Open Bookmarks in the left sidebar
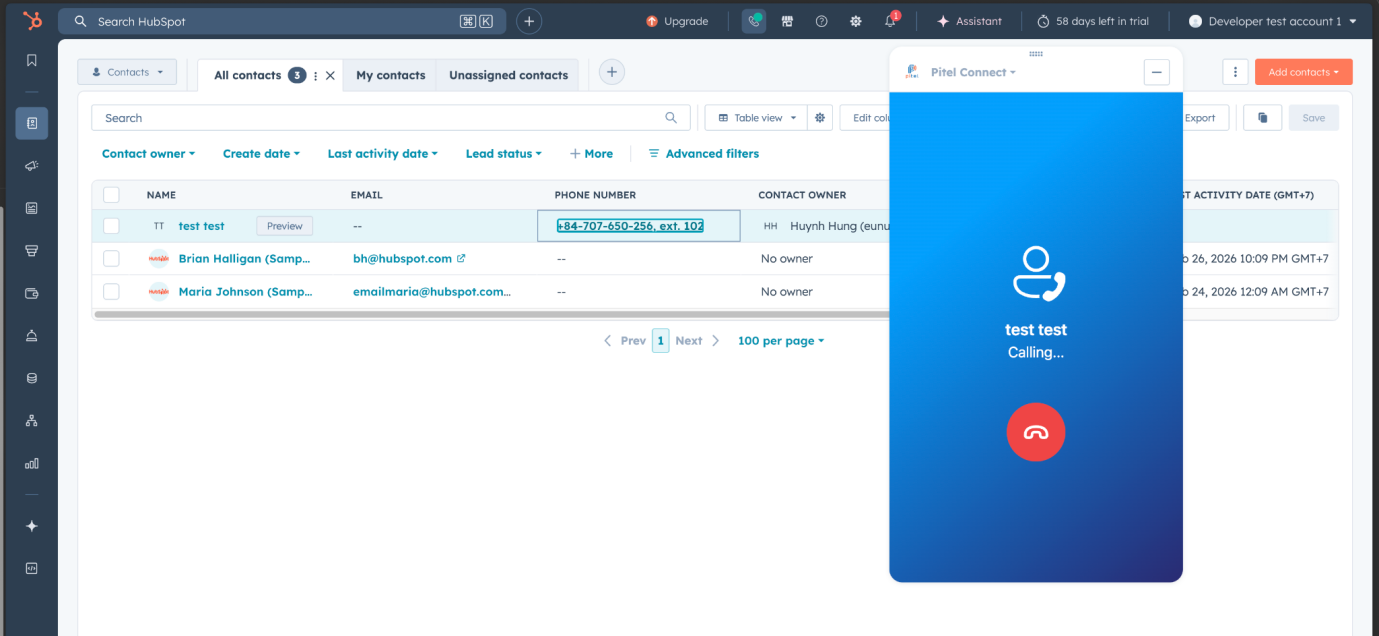The width and height of the screenshot is (1379, 636). [x=32, y=60]
